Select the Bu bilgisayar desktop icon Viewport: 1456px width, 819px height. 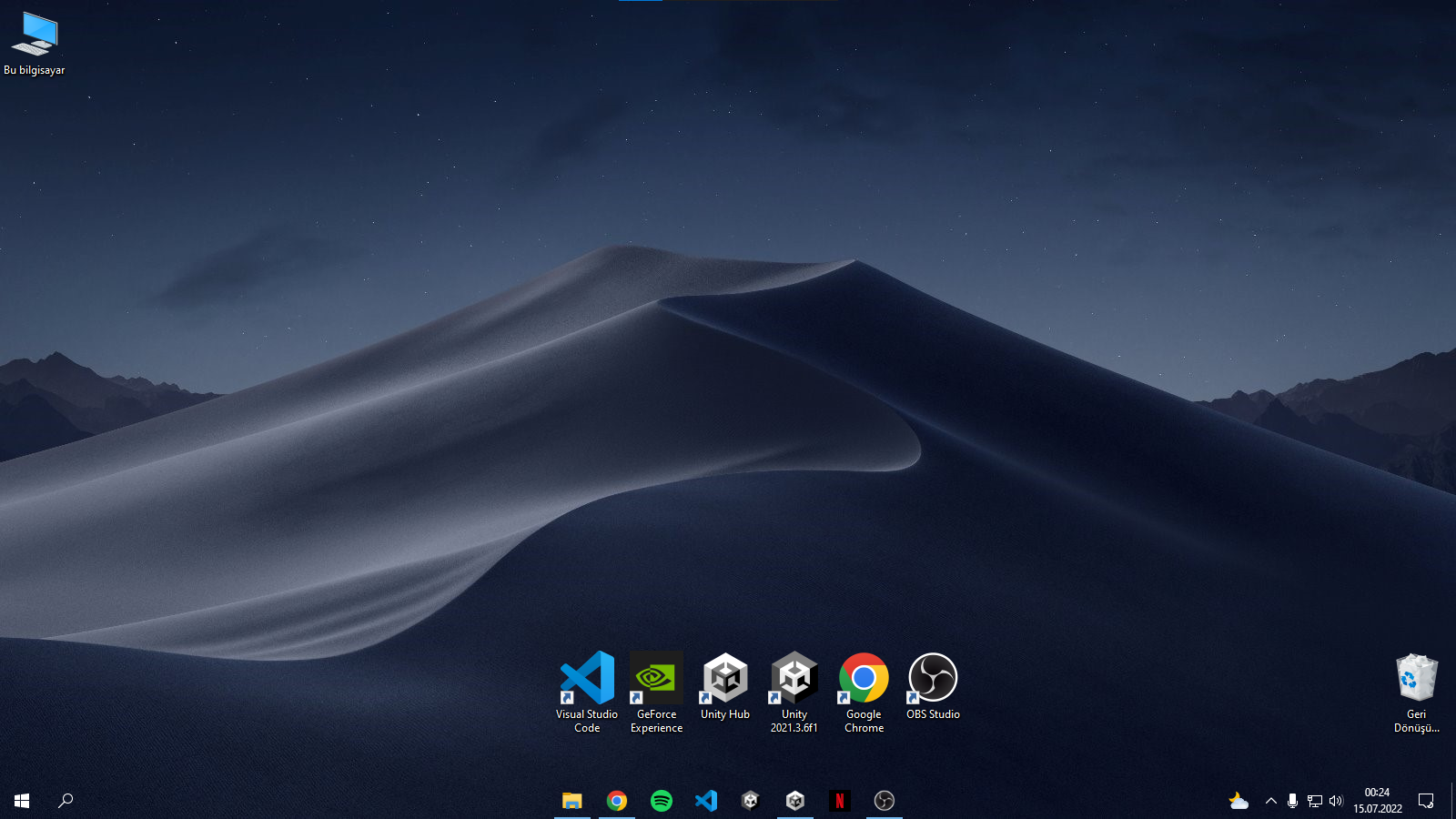(35, 44)
